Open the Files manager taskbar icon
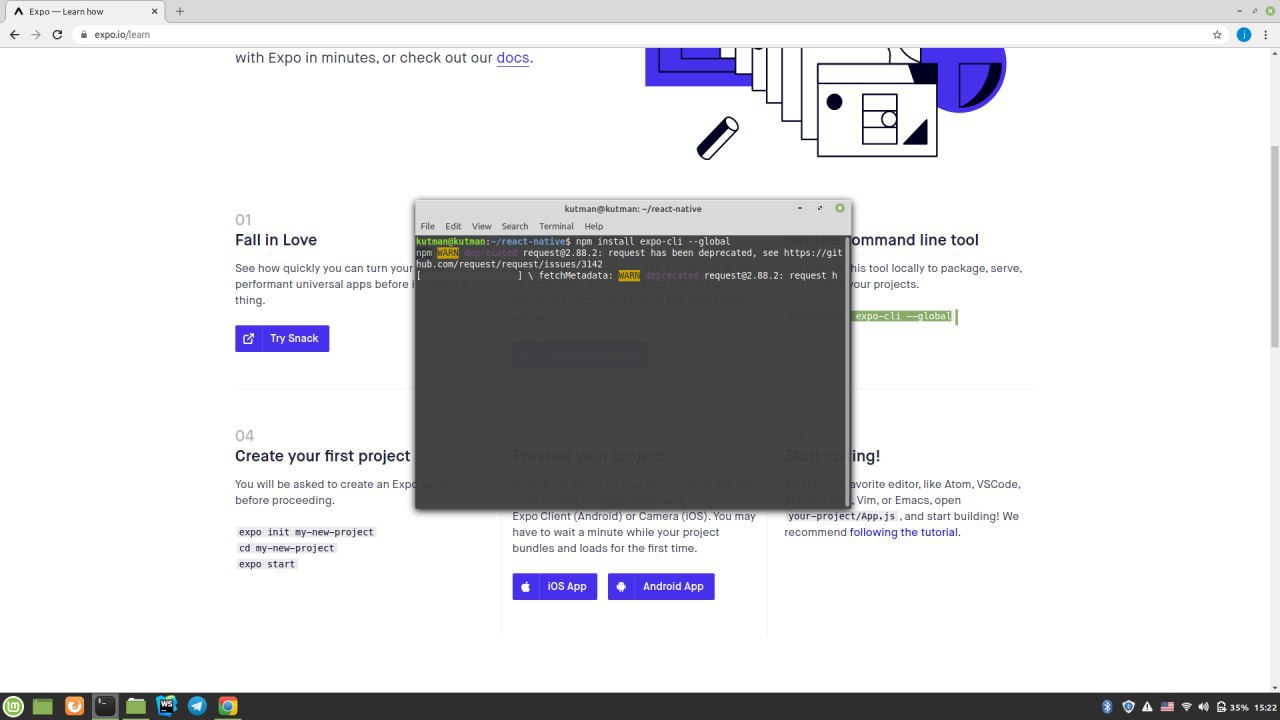Image resolution: width=1280 pixels, height=720 pixels. 136,706
